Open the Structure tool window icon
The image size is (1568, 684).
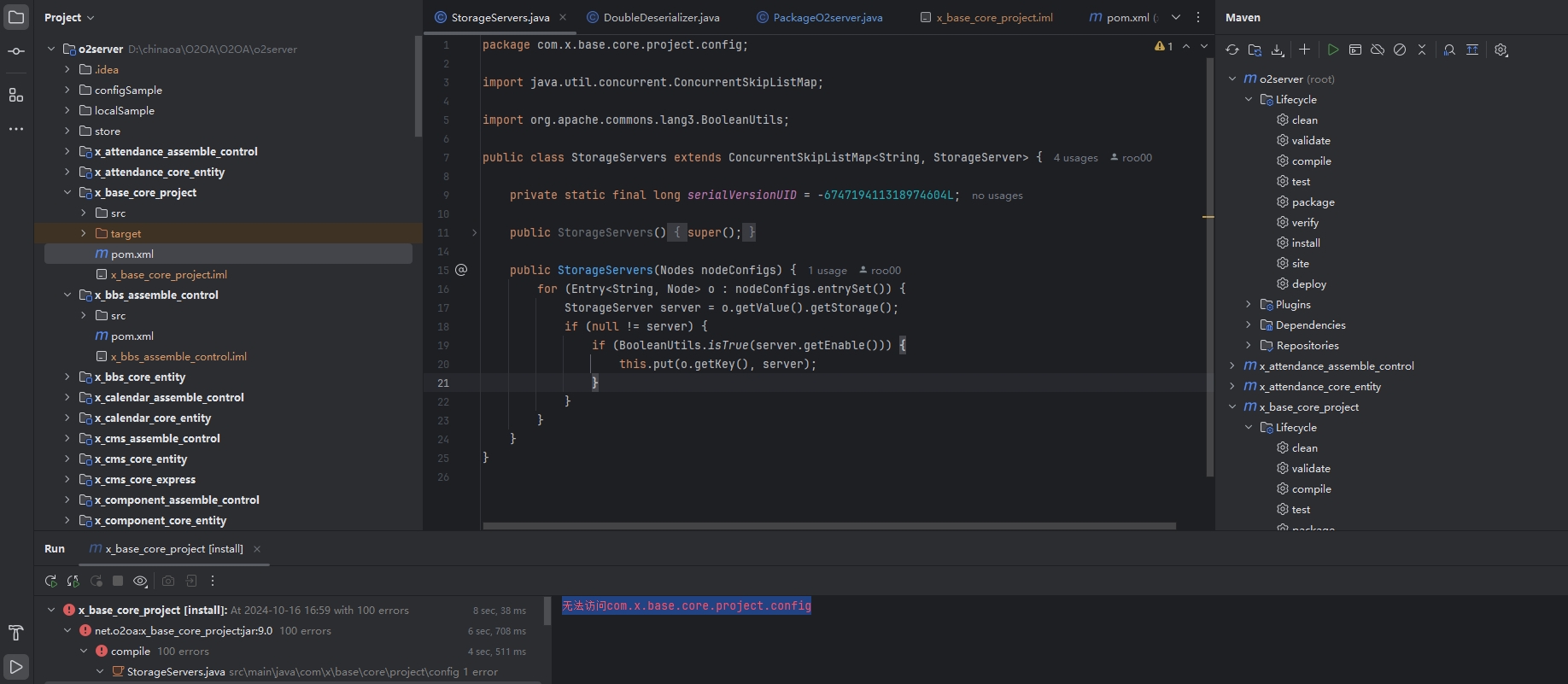tap(16, 95)
